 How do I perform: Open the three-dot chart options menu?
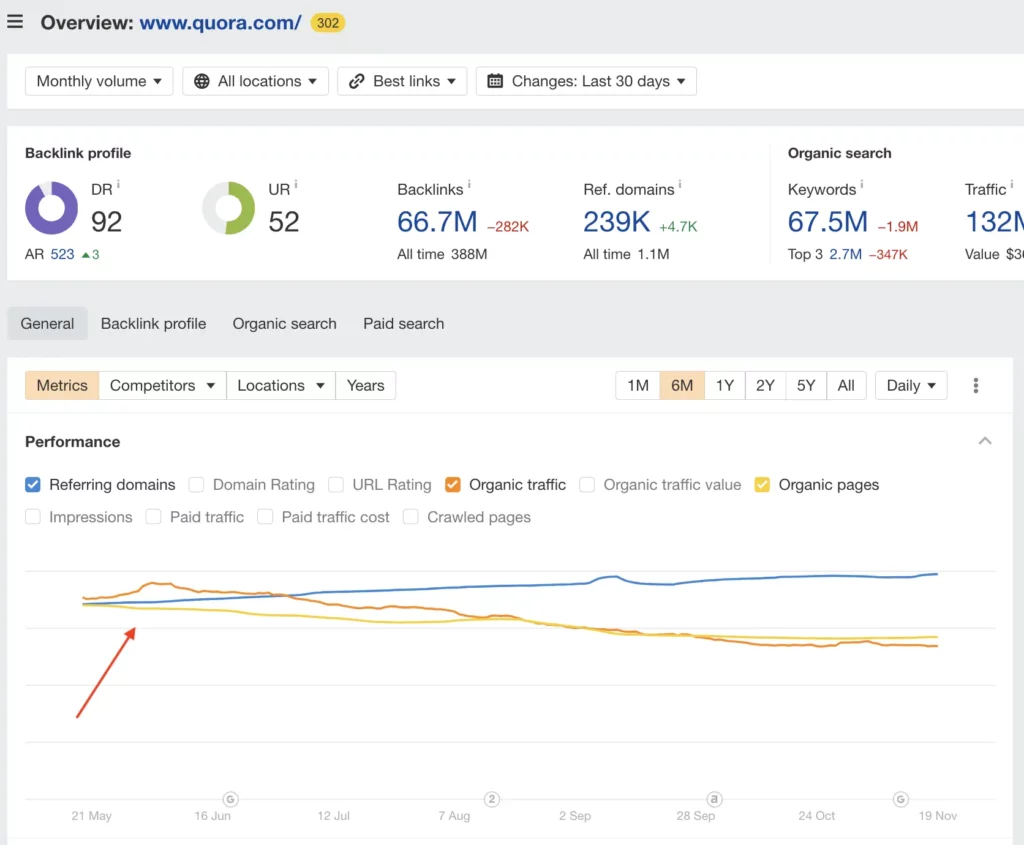pyautogui.click(x=976, y=386)
